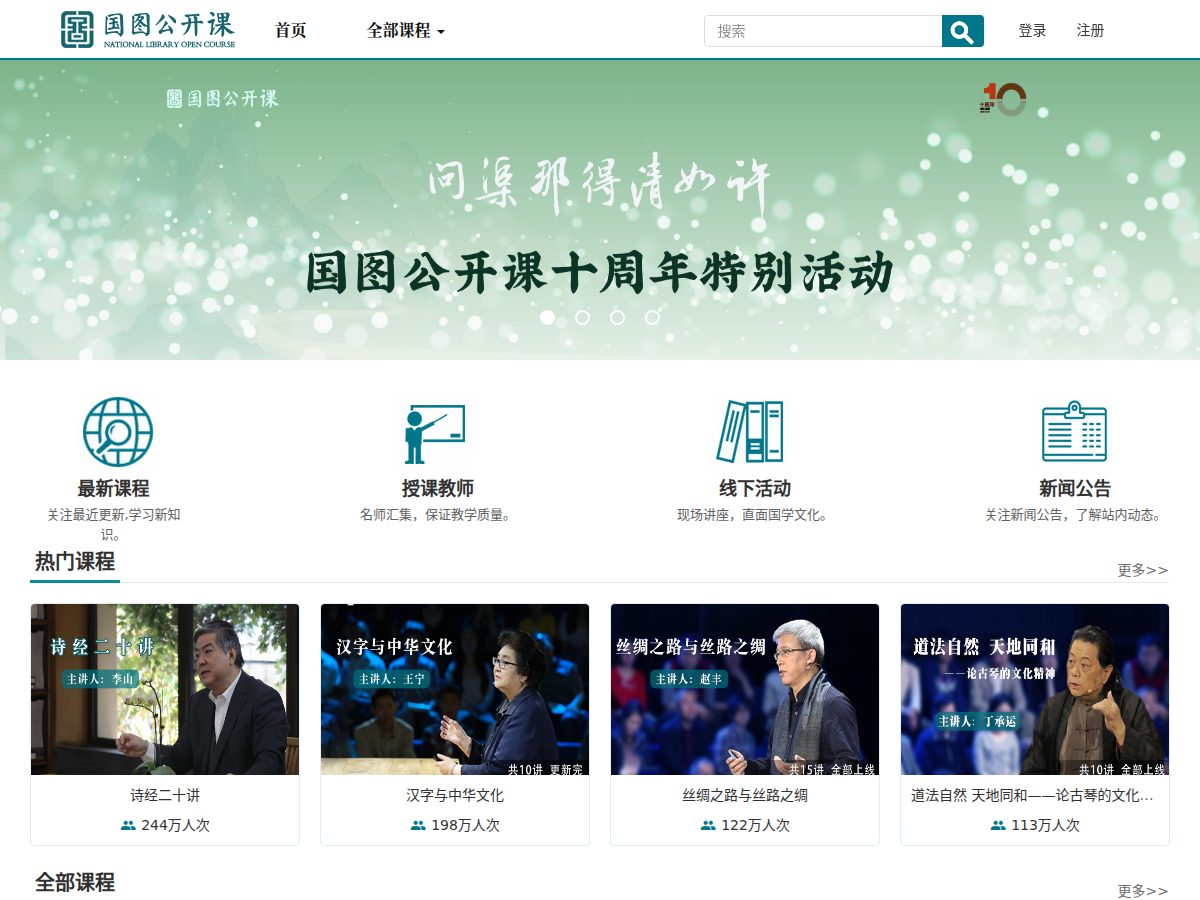Viewport: 1200px width, 900px height.
Task: Click the 授课教师 heading text
Action: 437,489
